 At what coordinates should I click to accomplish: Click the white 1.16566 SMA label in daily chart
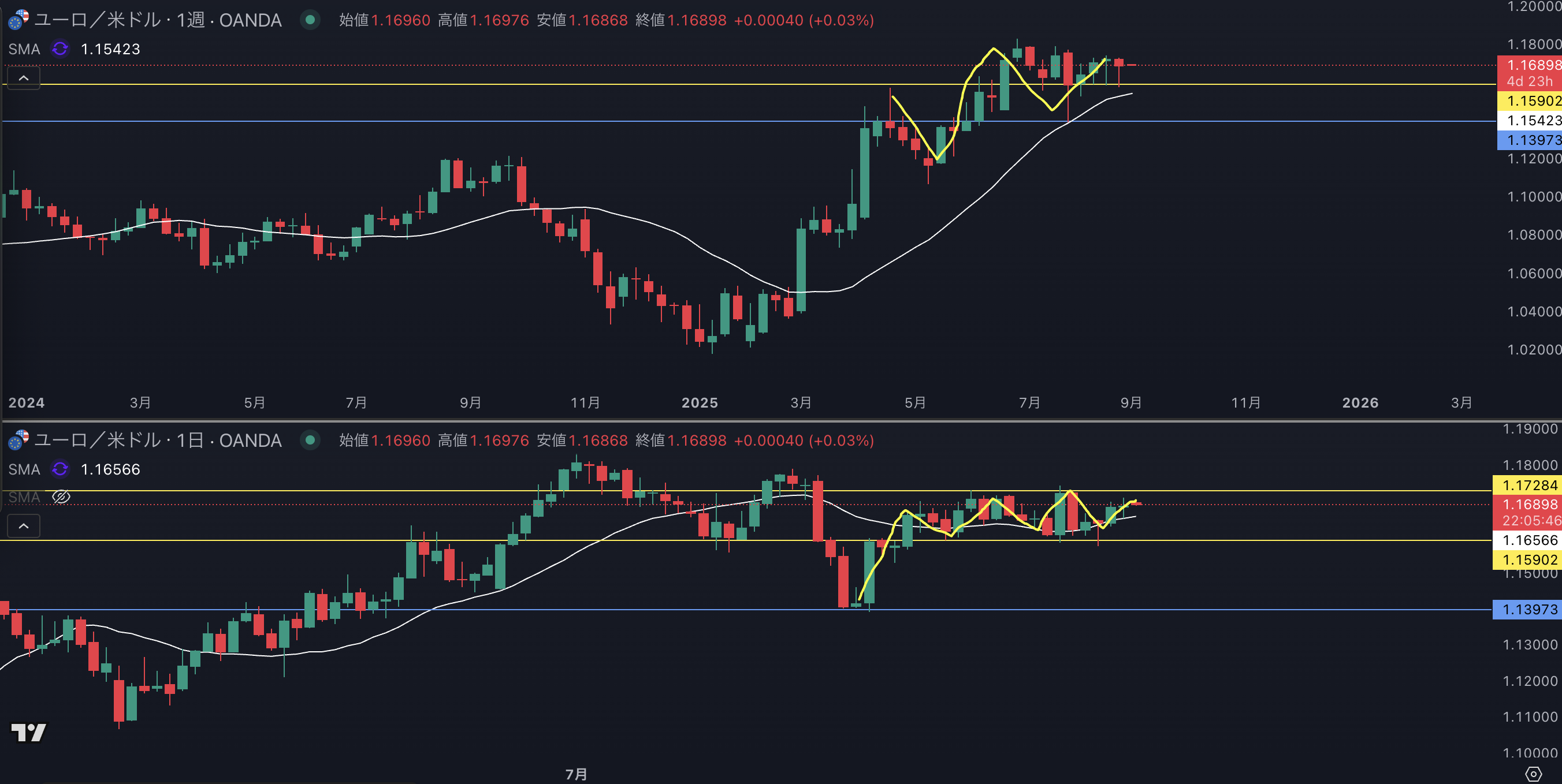click(x=1528, y=540)
